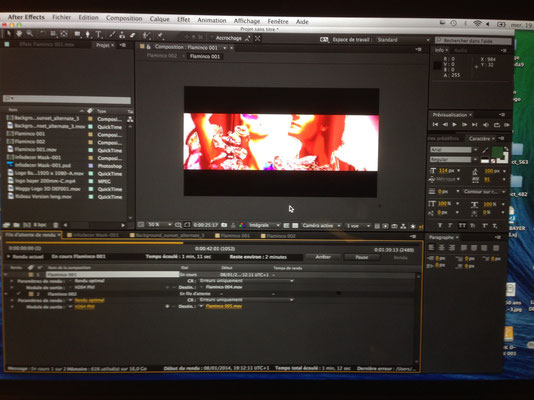This screenshot has width=534, height=400.
Task: Create new folder in Projet panel
Action: coord(16,225)
